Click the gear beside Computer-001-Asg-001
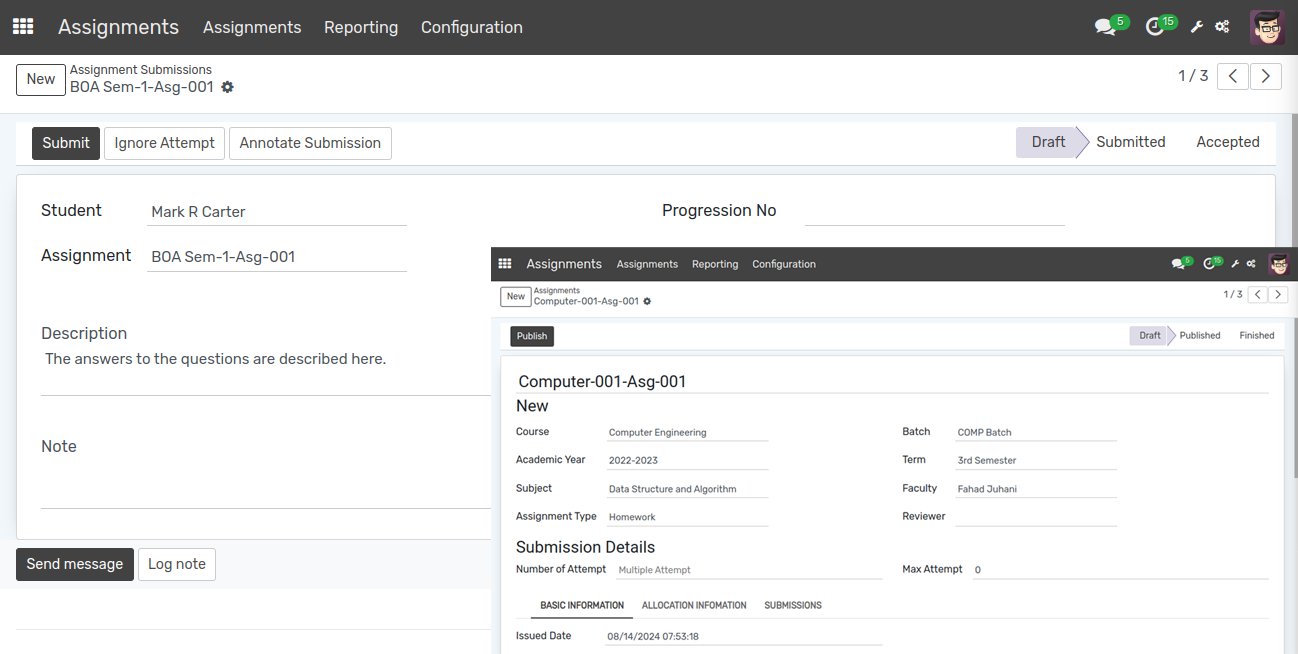The height and width of the screenshot is (654, 1298). (x=647, y=300)
